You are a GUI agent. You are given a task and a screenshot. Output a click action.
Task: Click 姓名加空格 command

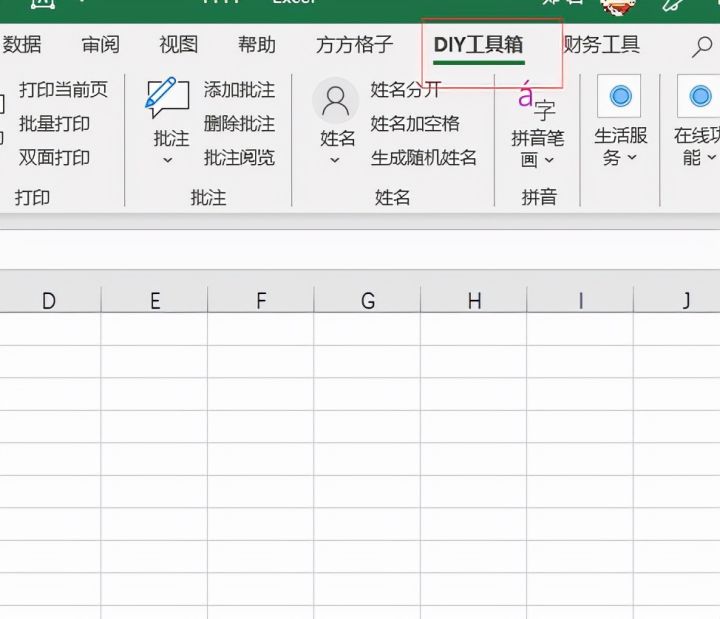415,124
